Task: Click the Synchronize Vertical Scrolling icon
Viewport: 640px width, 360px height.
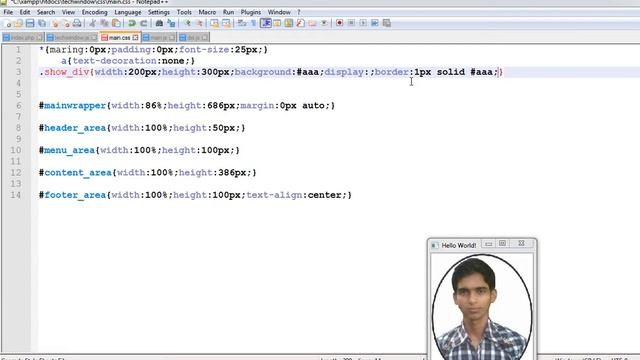Action: [x=214, y=23]
